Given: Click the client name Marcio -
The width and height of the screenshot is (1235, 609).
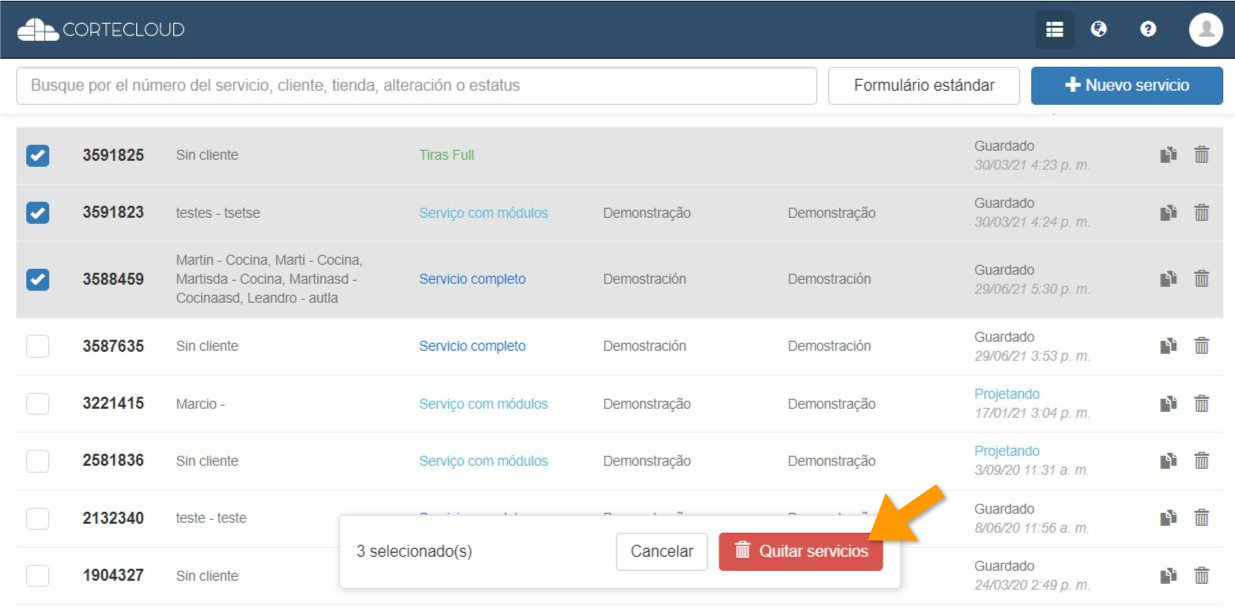Looking at the screenshot, I should (x=200, y=404).
